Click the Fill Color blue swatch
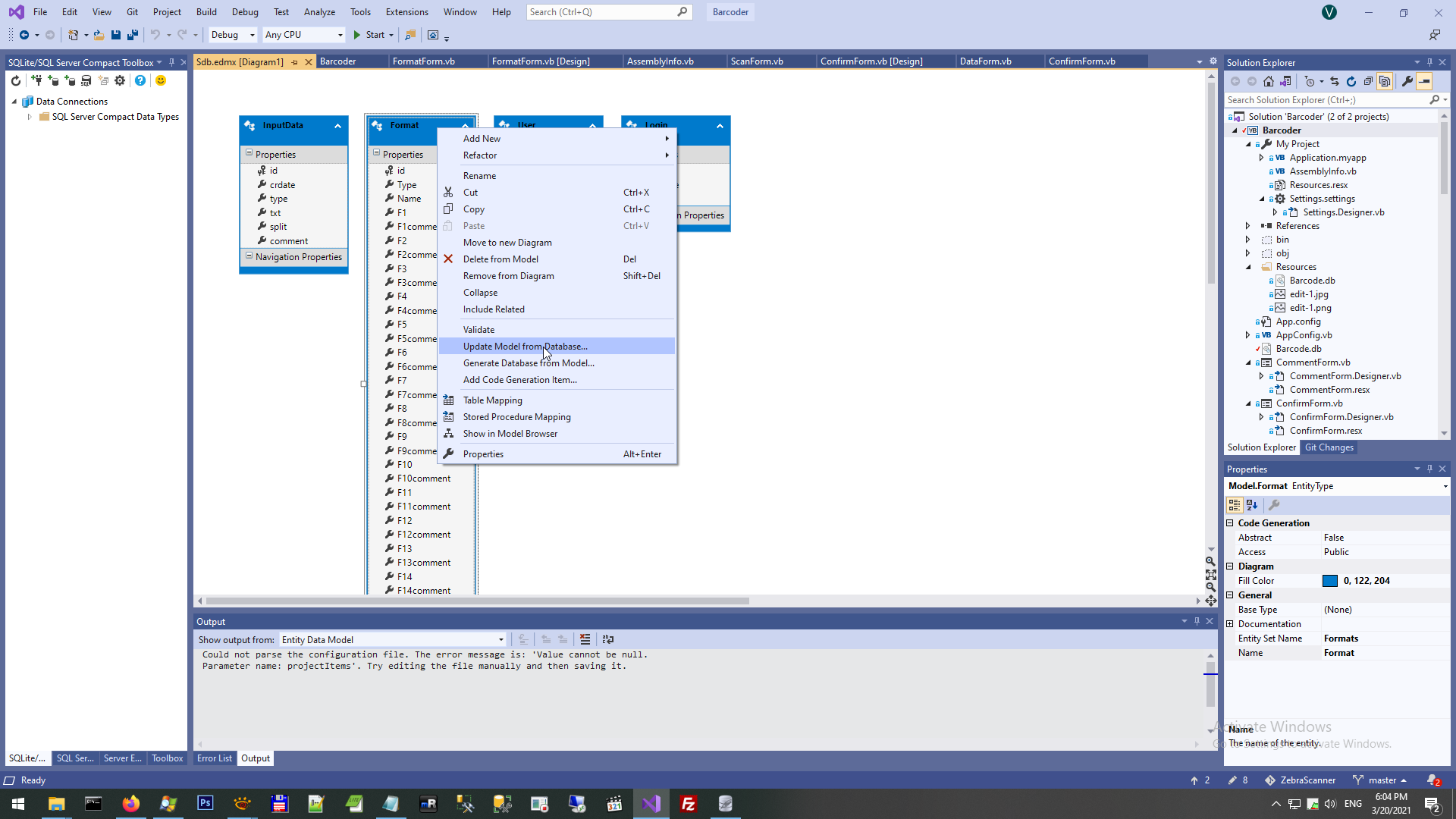This screenshot has height=819, width=1456. [1330, 581]
